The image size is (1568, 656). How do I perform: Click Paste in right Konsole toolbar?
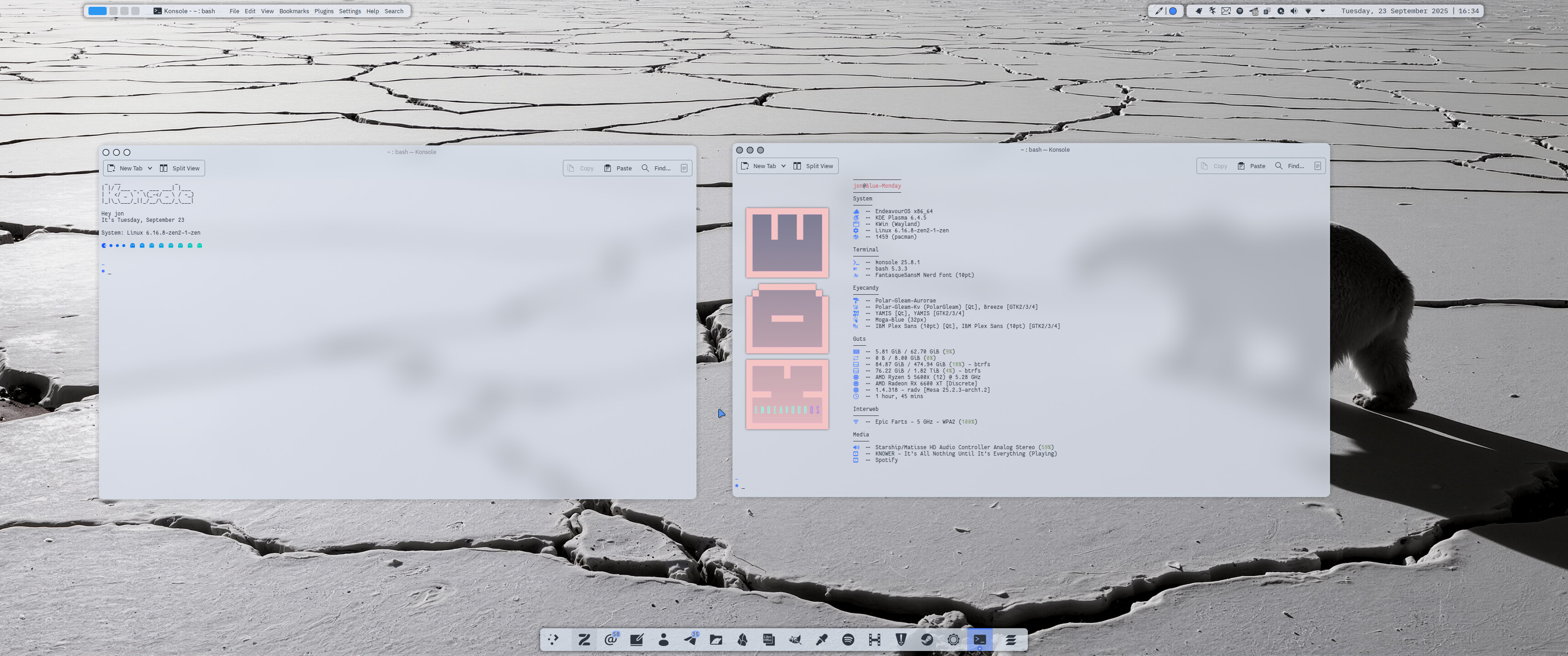coord(1252,166)
